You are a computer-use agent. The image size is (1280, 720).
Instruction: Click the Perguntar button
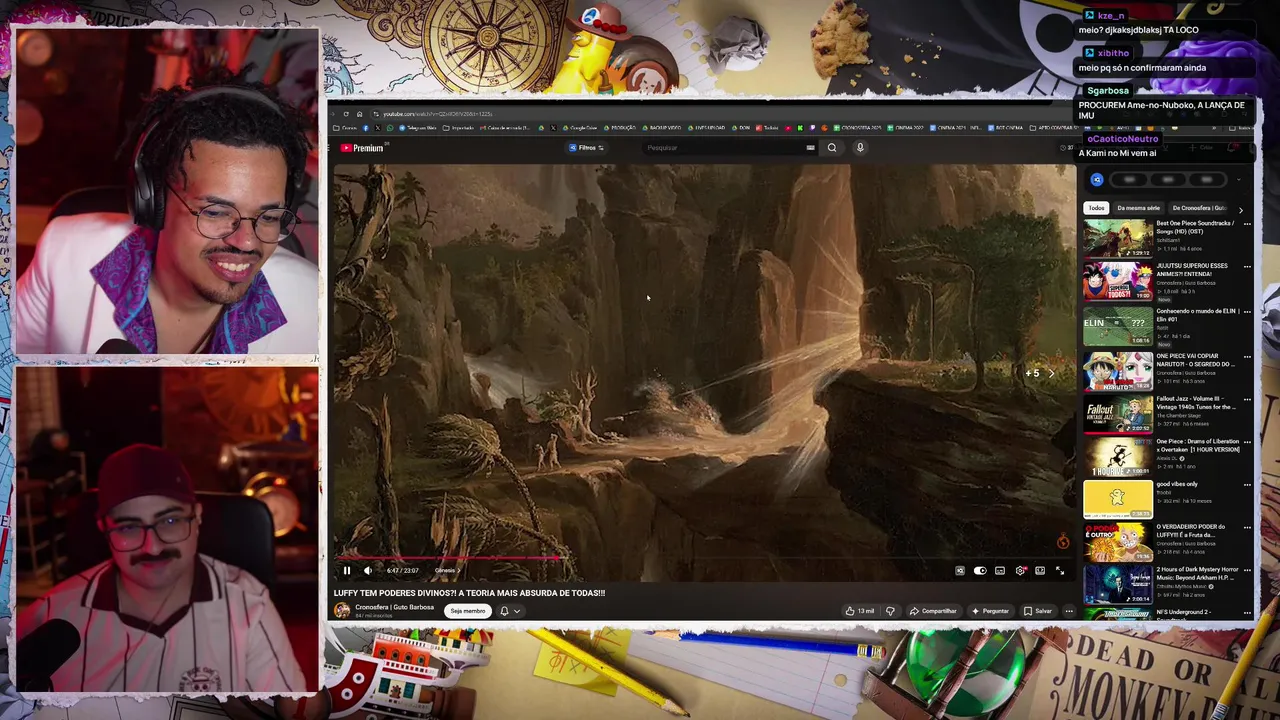point(990,611)
